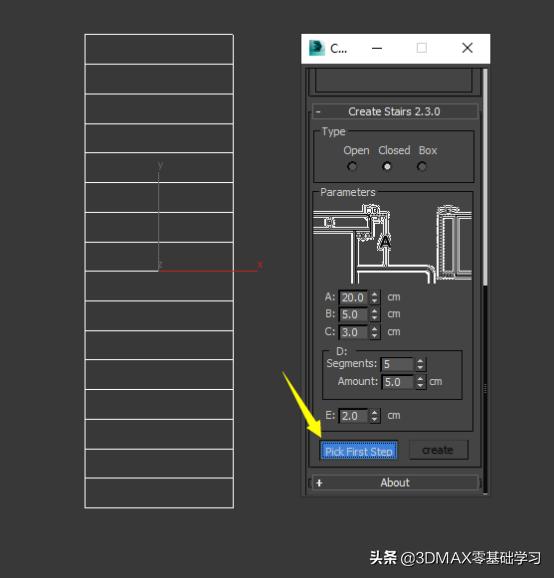Expand the About rollout
Image resolution: width=554 pixels, height=578 pixels.
point(395,483)
